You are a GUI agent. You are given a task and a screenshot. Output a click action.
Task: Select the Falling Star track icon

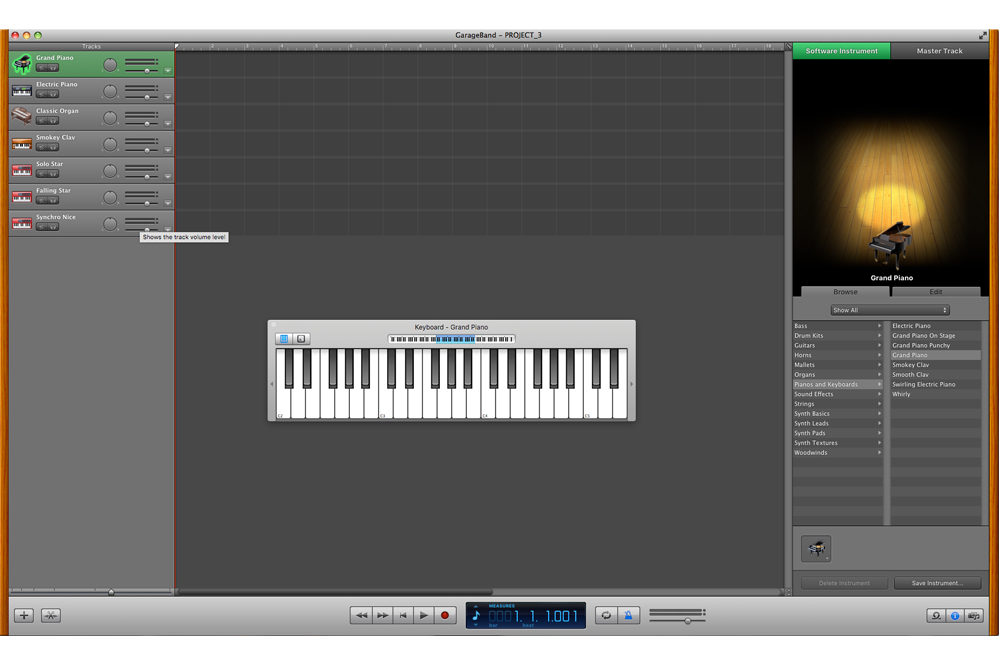click(22, 197)
